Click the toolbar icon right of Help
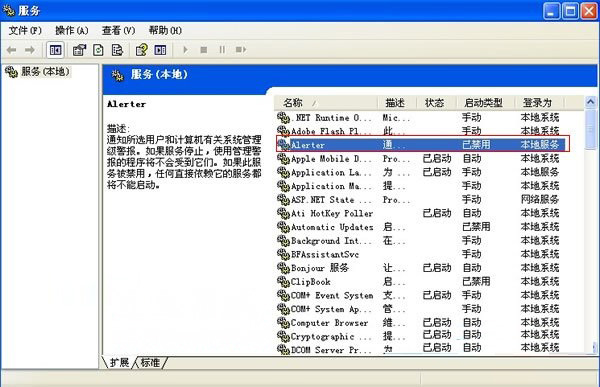 tap(160, 50)
